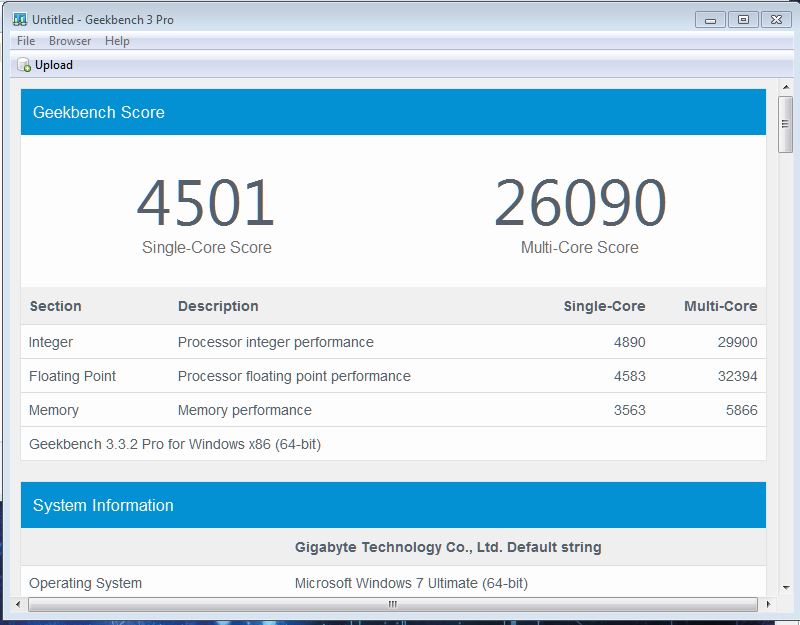Click the Multi-Core Score label

(580, 247)
